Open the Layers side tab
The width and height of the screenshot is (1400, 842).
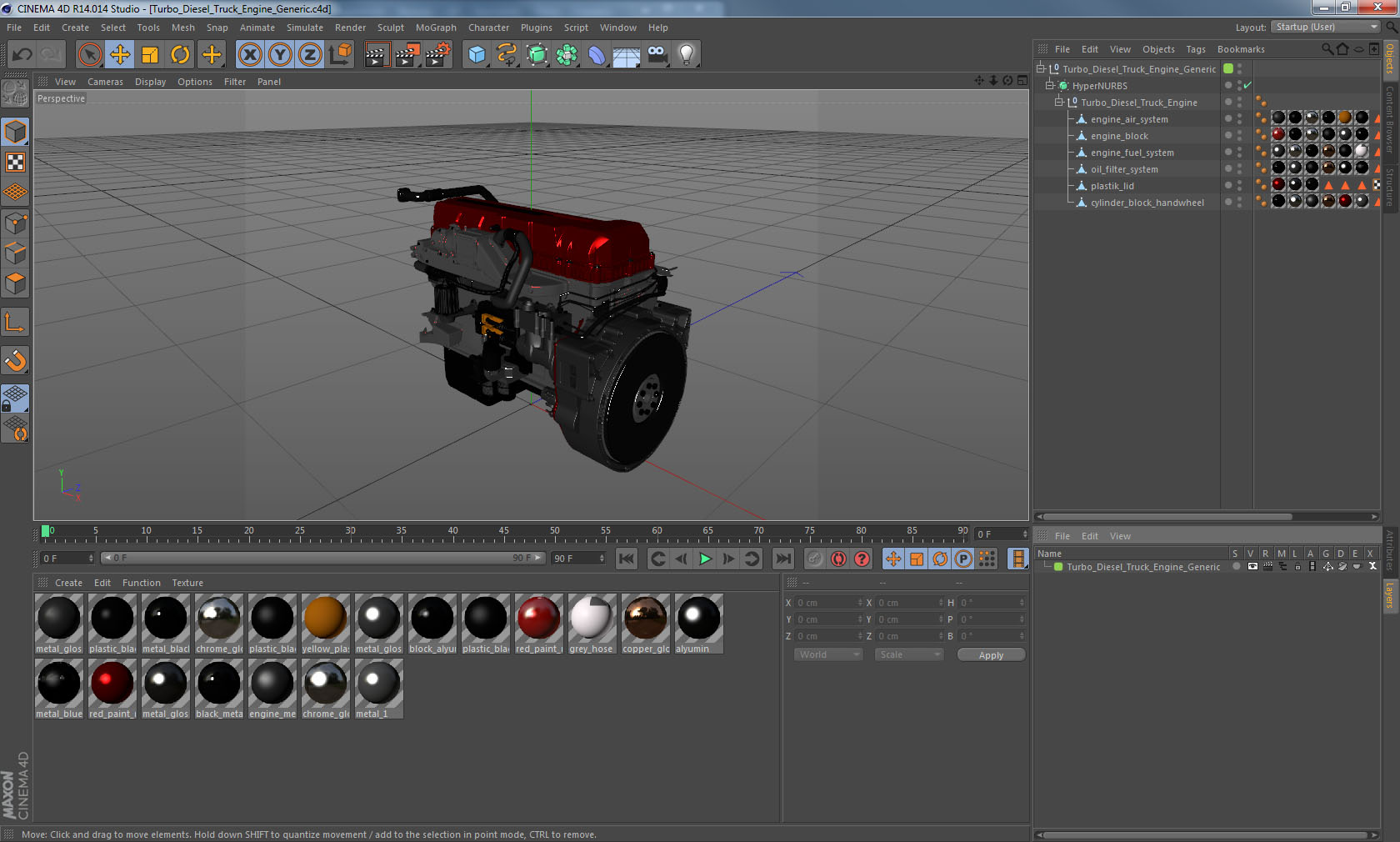1390,595
